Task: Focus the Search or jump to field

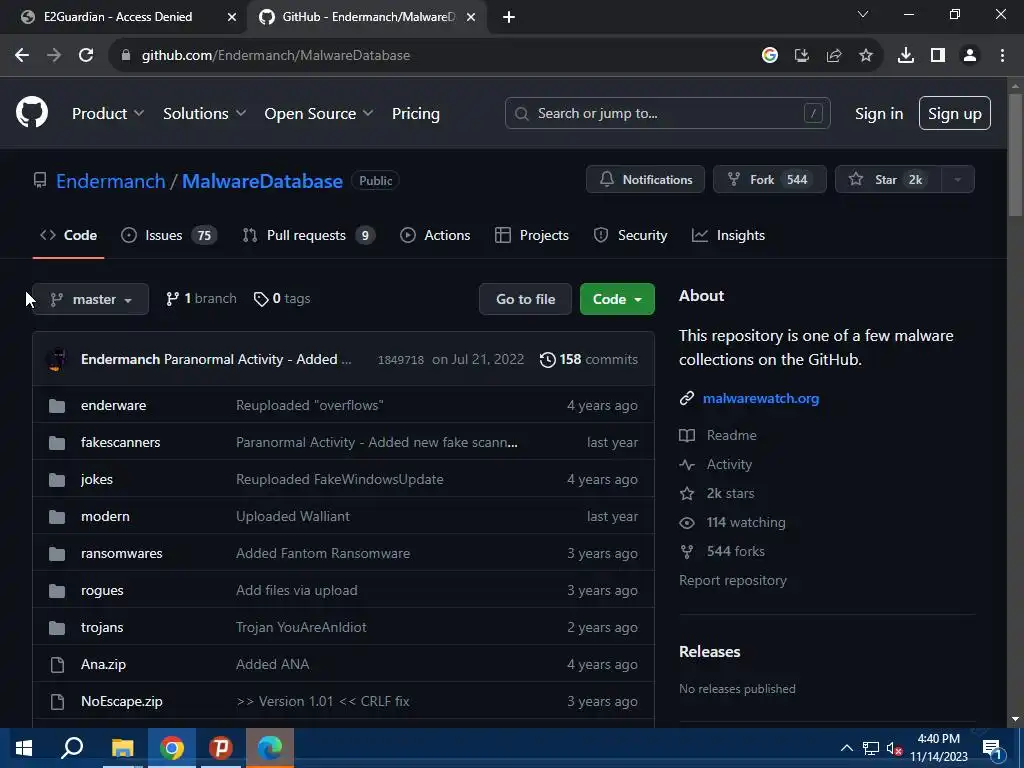Action: [x=667, y=113]
